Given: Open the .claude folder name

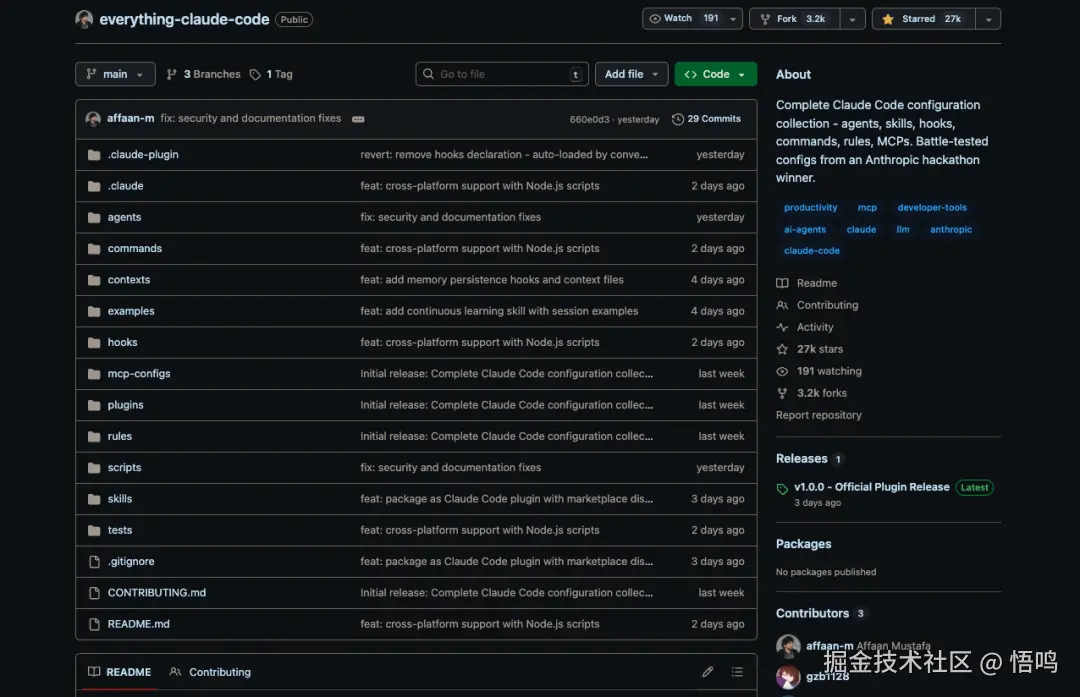Looking at the screenshot, I should tap(125, 186).
